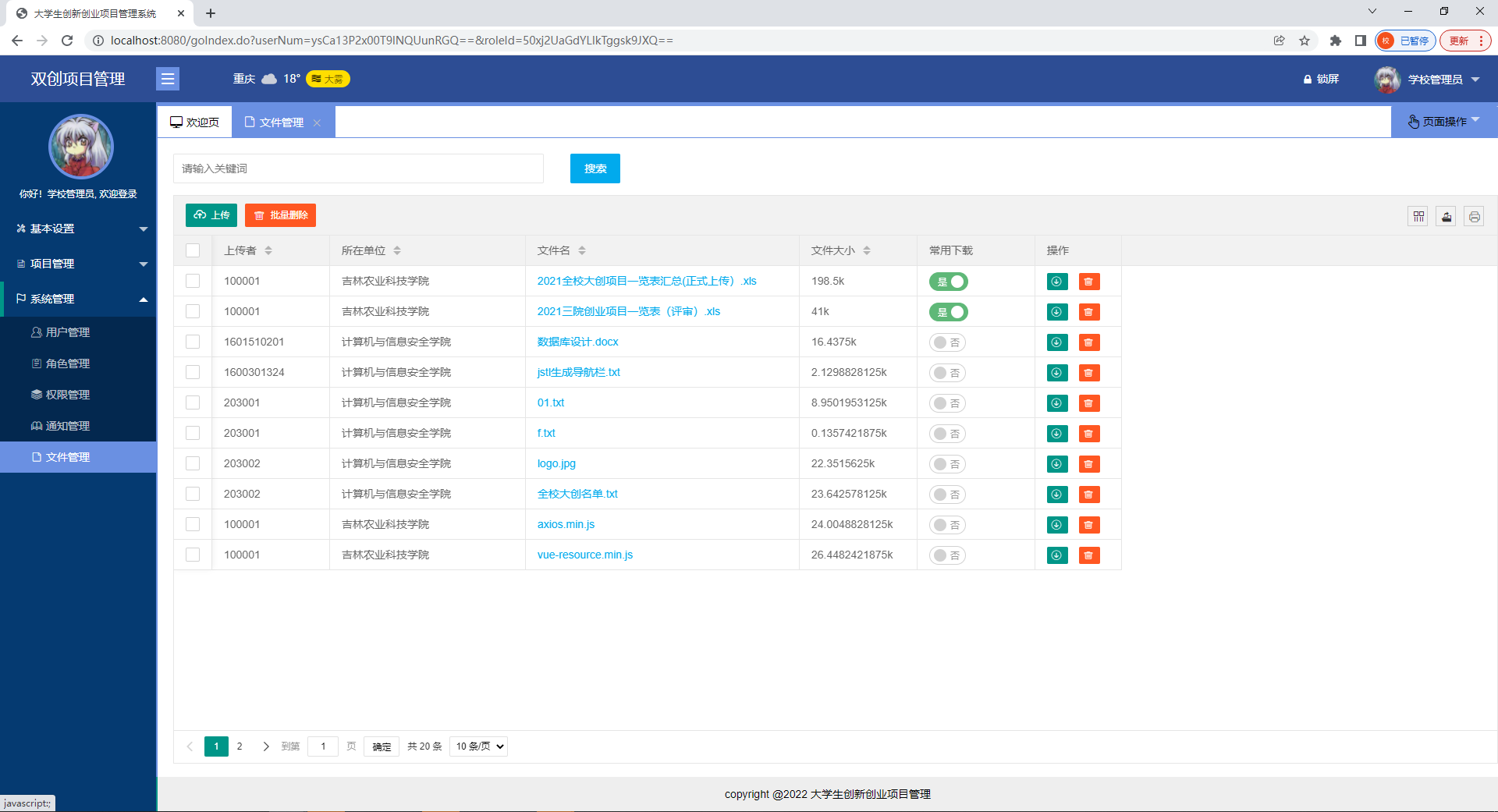
Task: Click the 确定 pagination confirm button
Action: pos(382,746)
